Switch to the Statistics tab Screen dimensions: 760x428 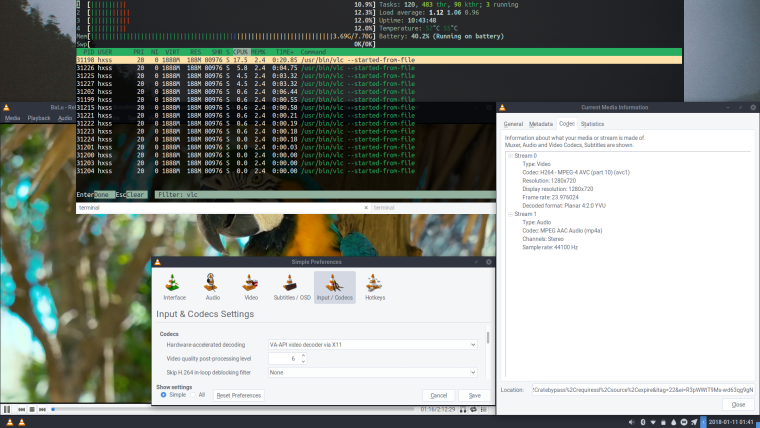592,124
